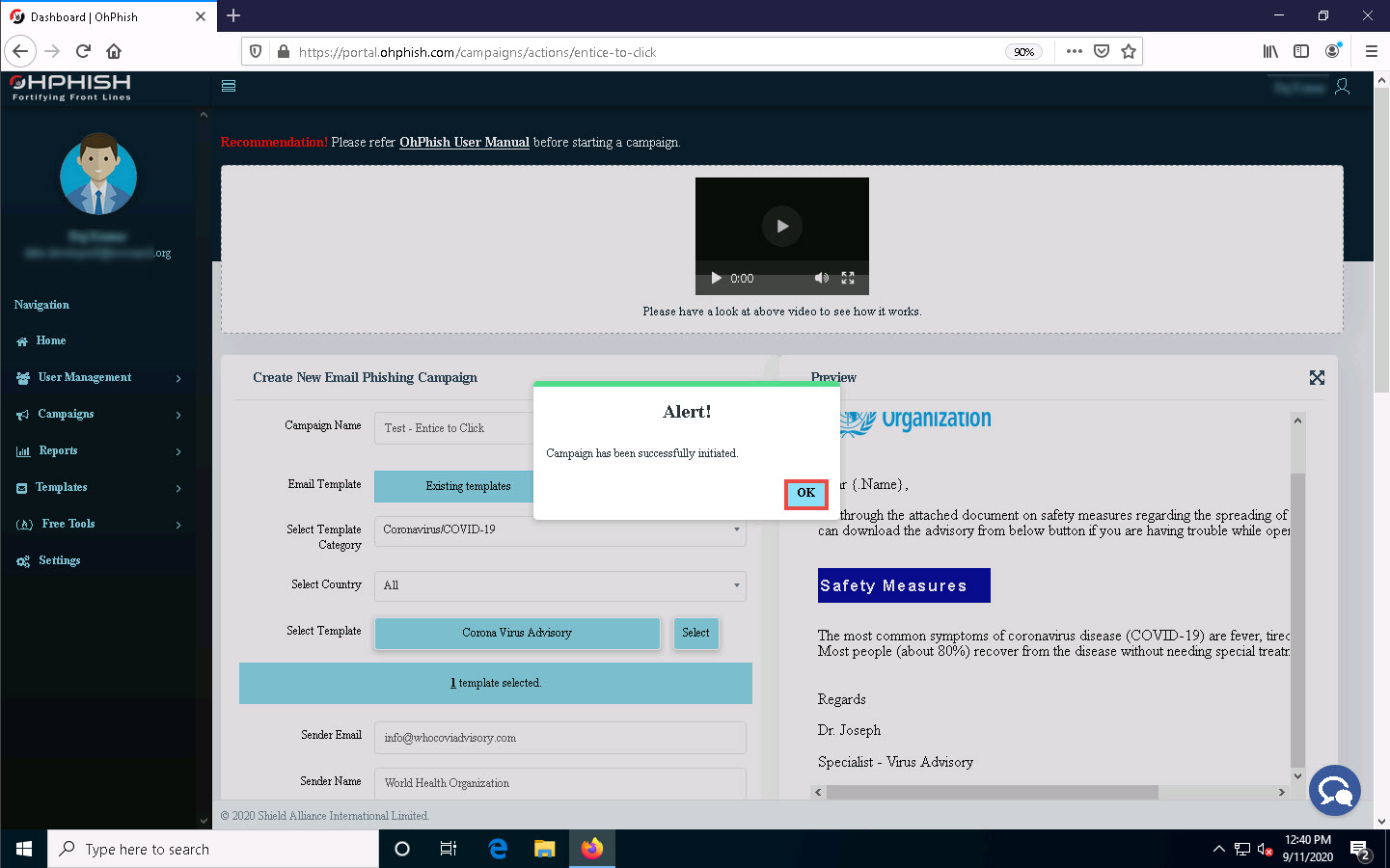Click the browser Back button
The height and width of the screenshot is (868, 1390).
(x=20, y=51)
